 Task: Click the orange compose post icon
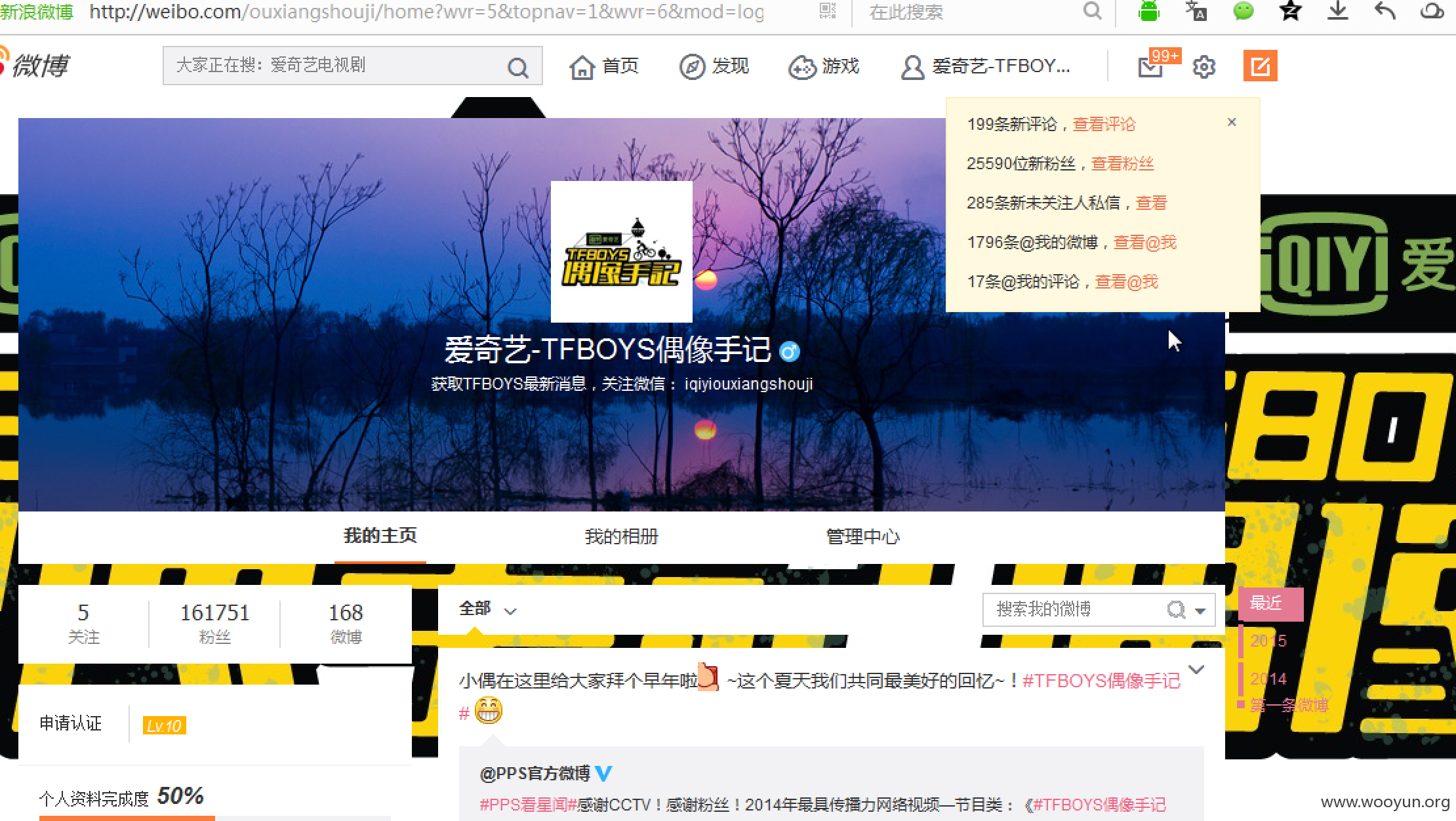pos(1260,66)
